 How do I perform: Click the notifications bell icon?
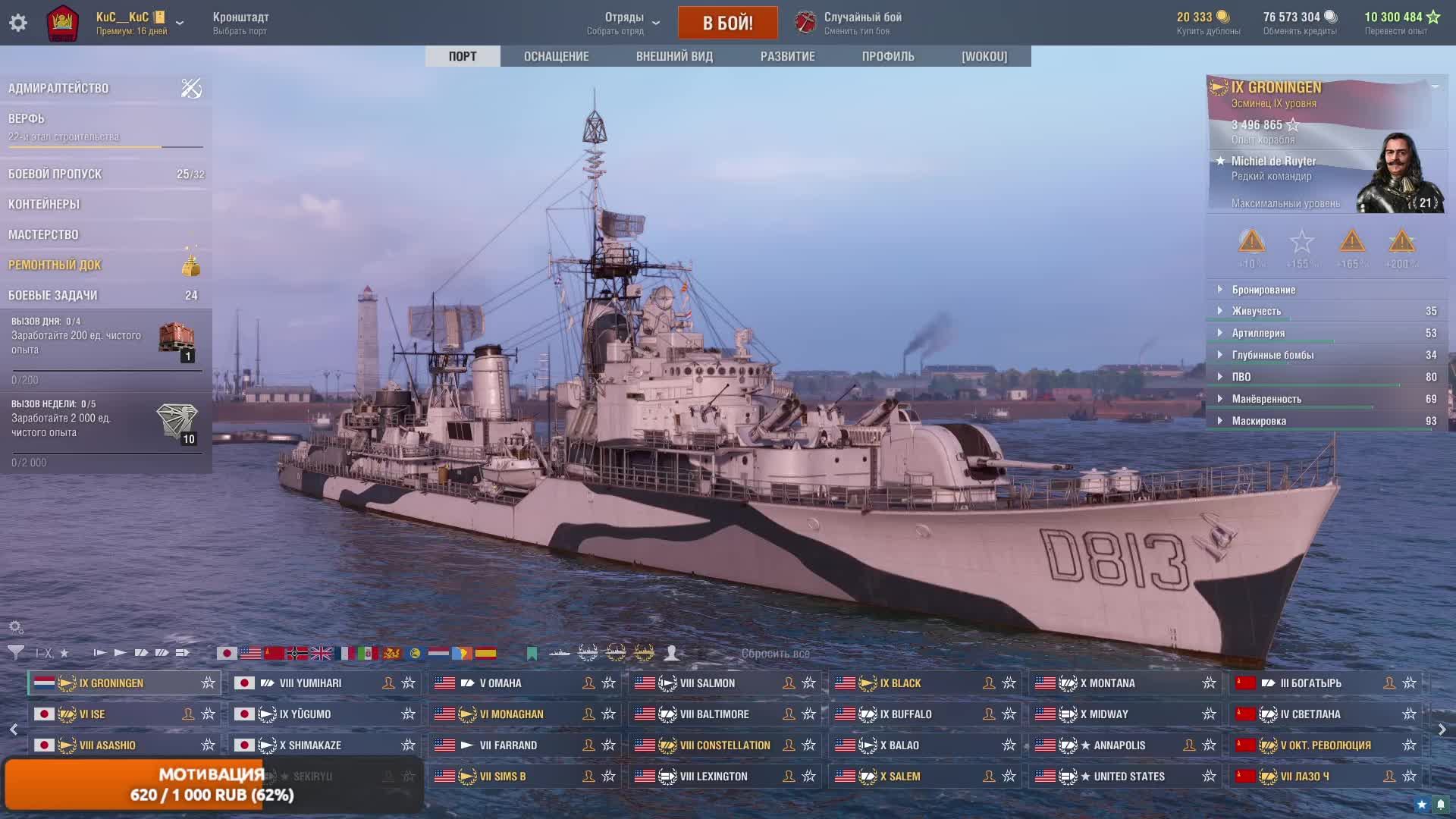1440,805
